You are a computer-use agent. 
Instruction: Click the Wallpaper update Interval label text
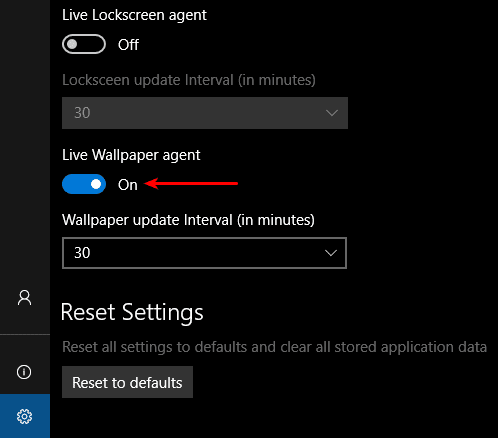tap(188, 220)
